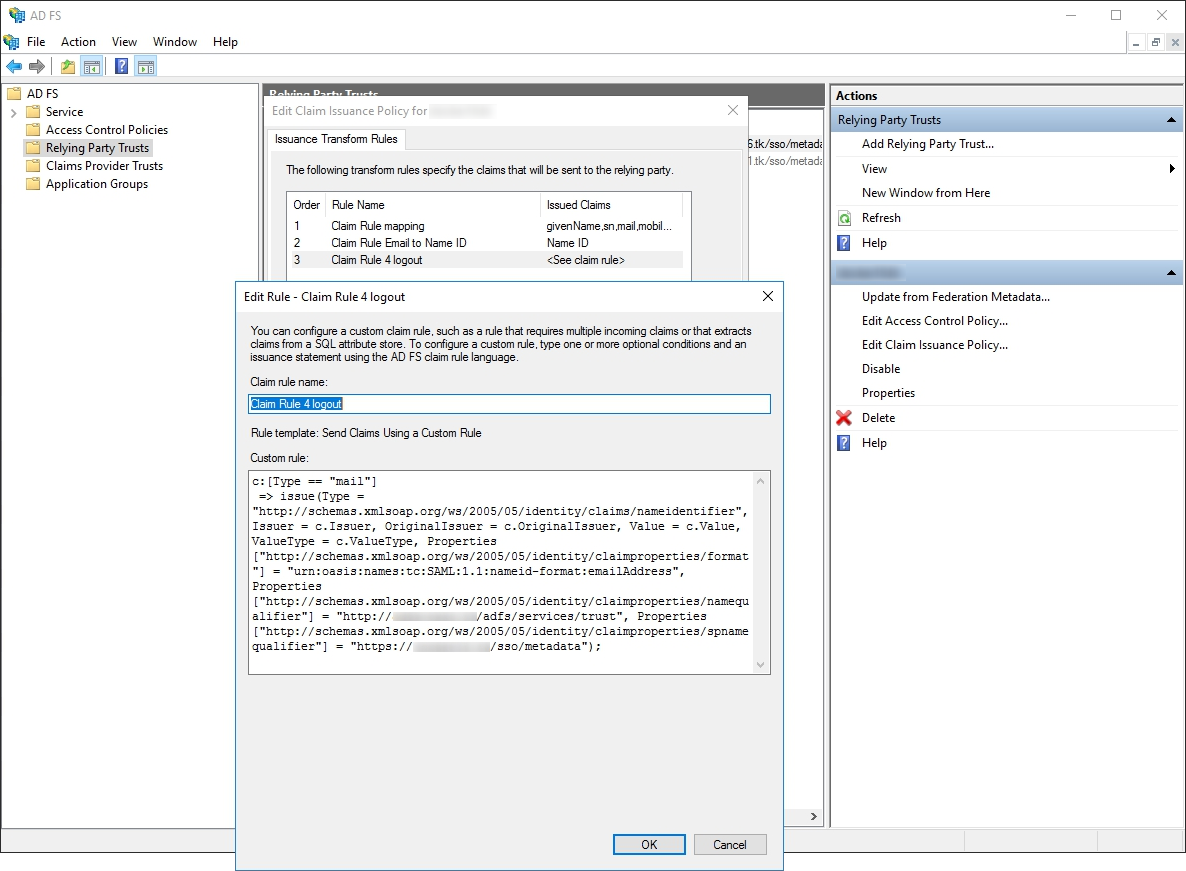Image resolution: width=1186 pixels, height=871 pixels.
Task: Toggle the console tree visibility icon
Action: (x=91, y=65)
